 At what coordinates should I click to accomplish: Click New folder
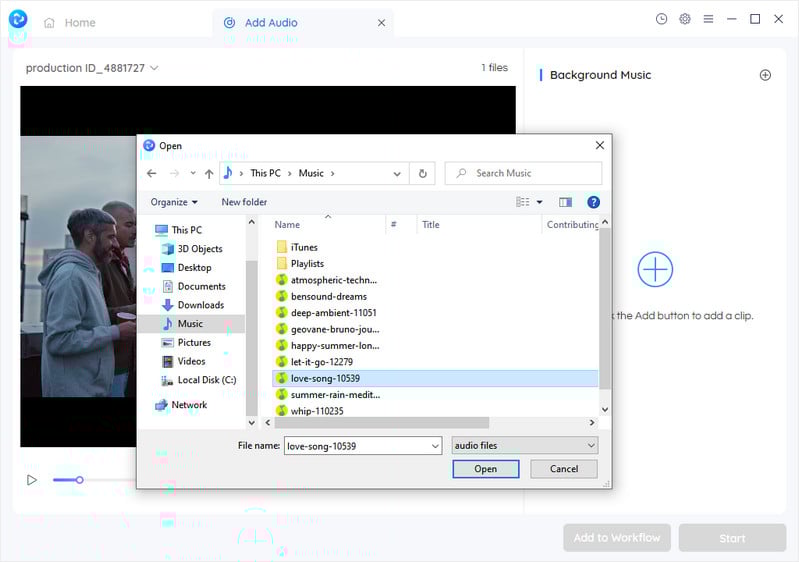244,202
